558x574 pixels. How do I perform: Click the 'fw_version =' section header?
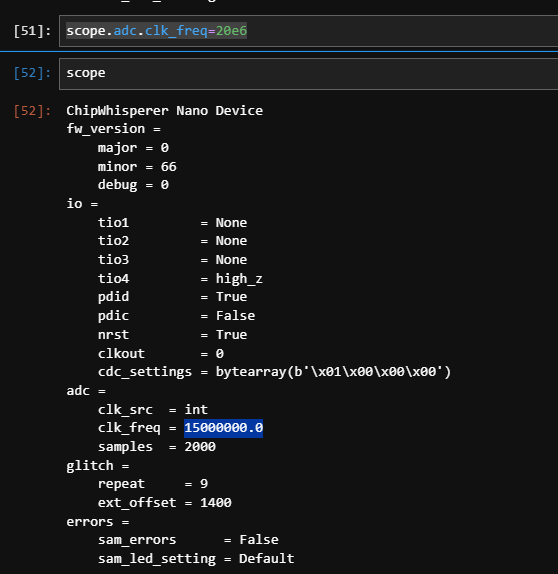click(114, 129)
